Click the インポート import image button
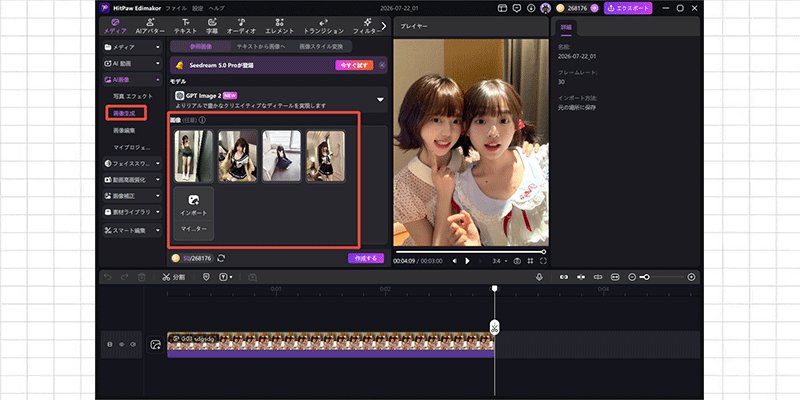This screenshot has height=400, width=800. click(194, 205)
